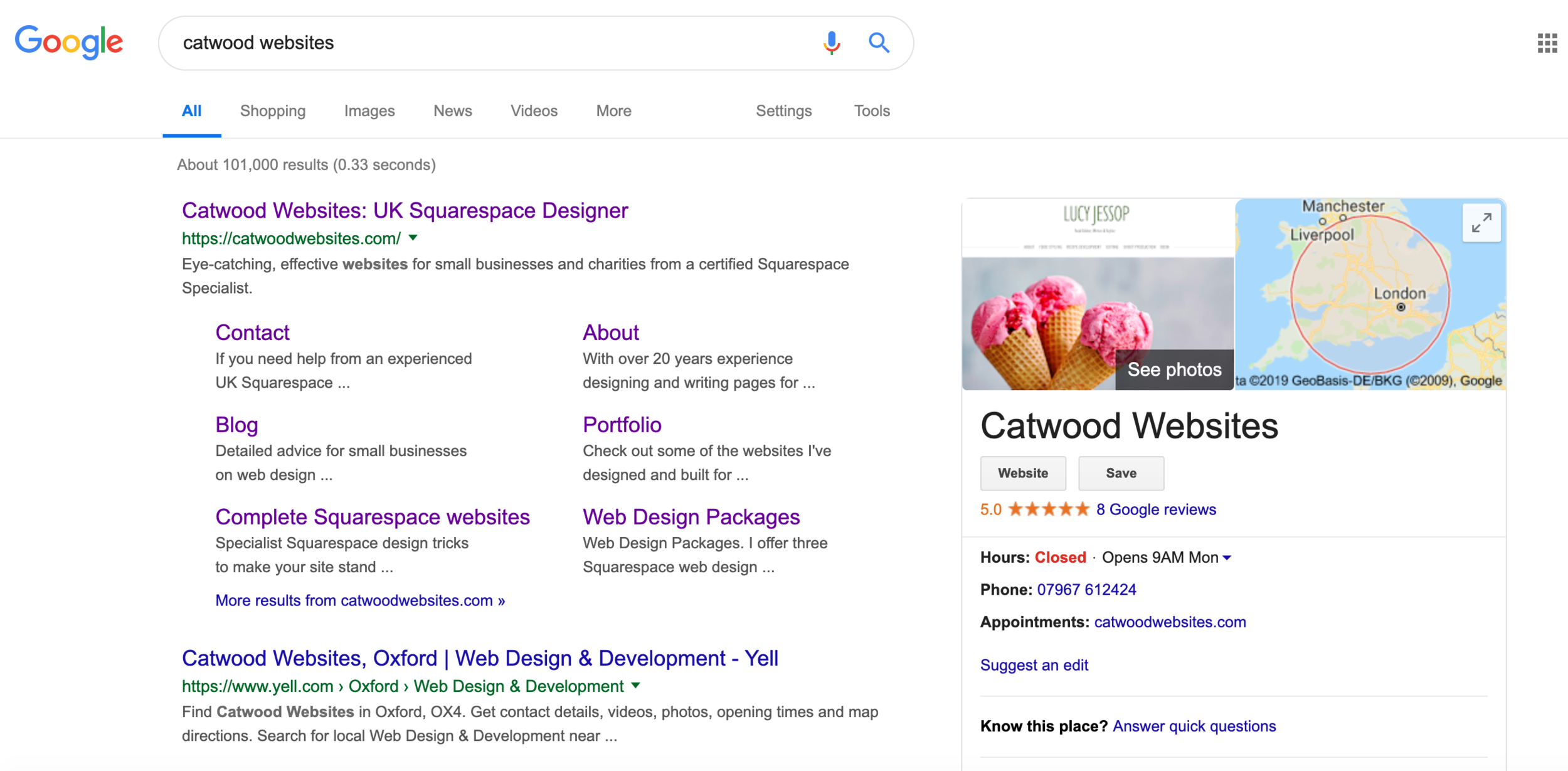This screenshot has width=1568, height=771.
Task: Open the Contact sitelink
Action: click(x=252, y=332)
